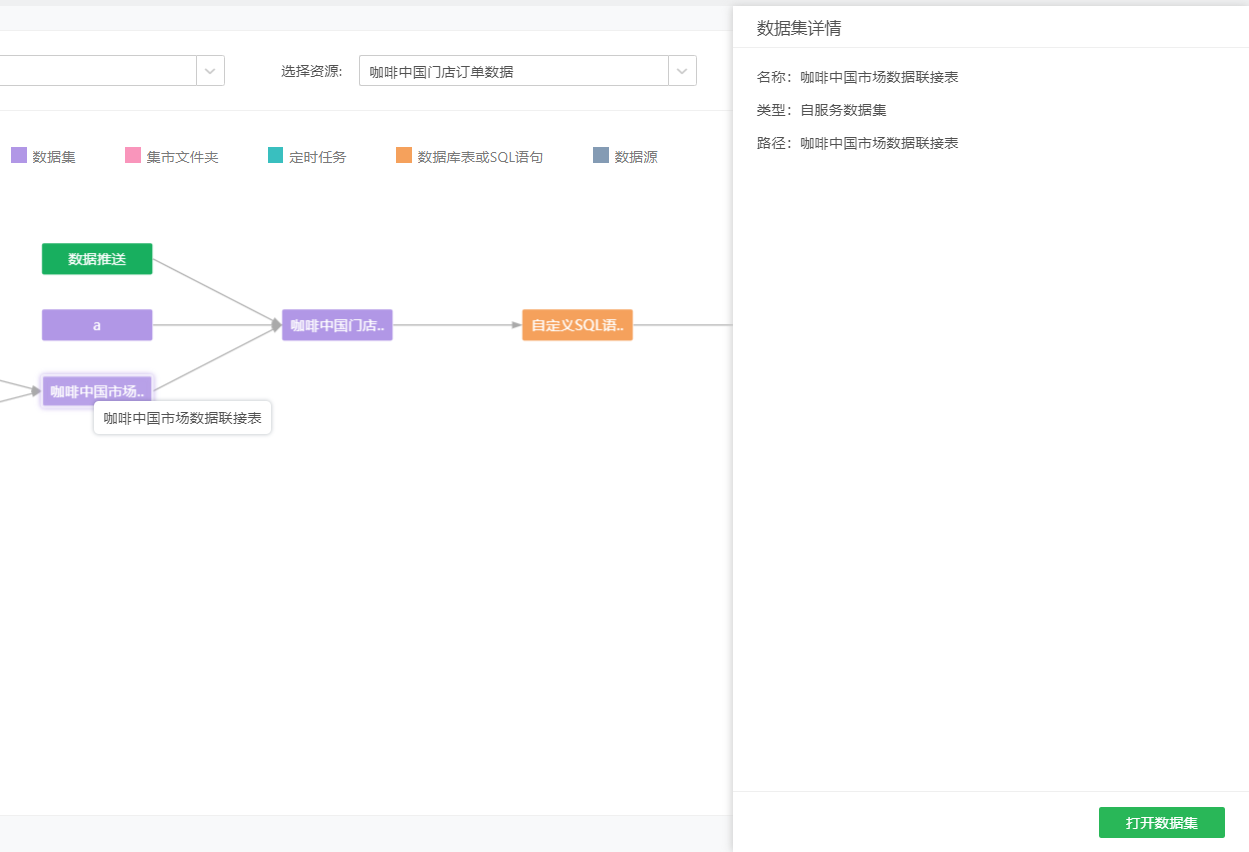Viewport: 1249px width, 852px height.
Task: Expand the 选择资源 dropdown arrow
Action: pos(682,71)
